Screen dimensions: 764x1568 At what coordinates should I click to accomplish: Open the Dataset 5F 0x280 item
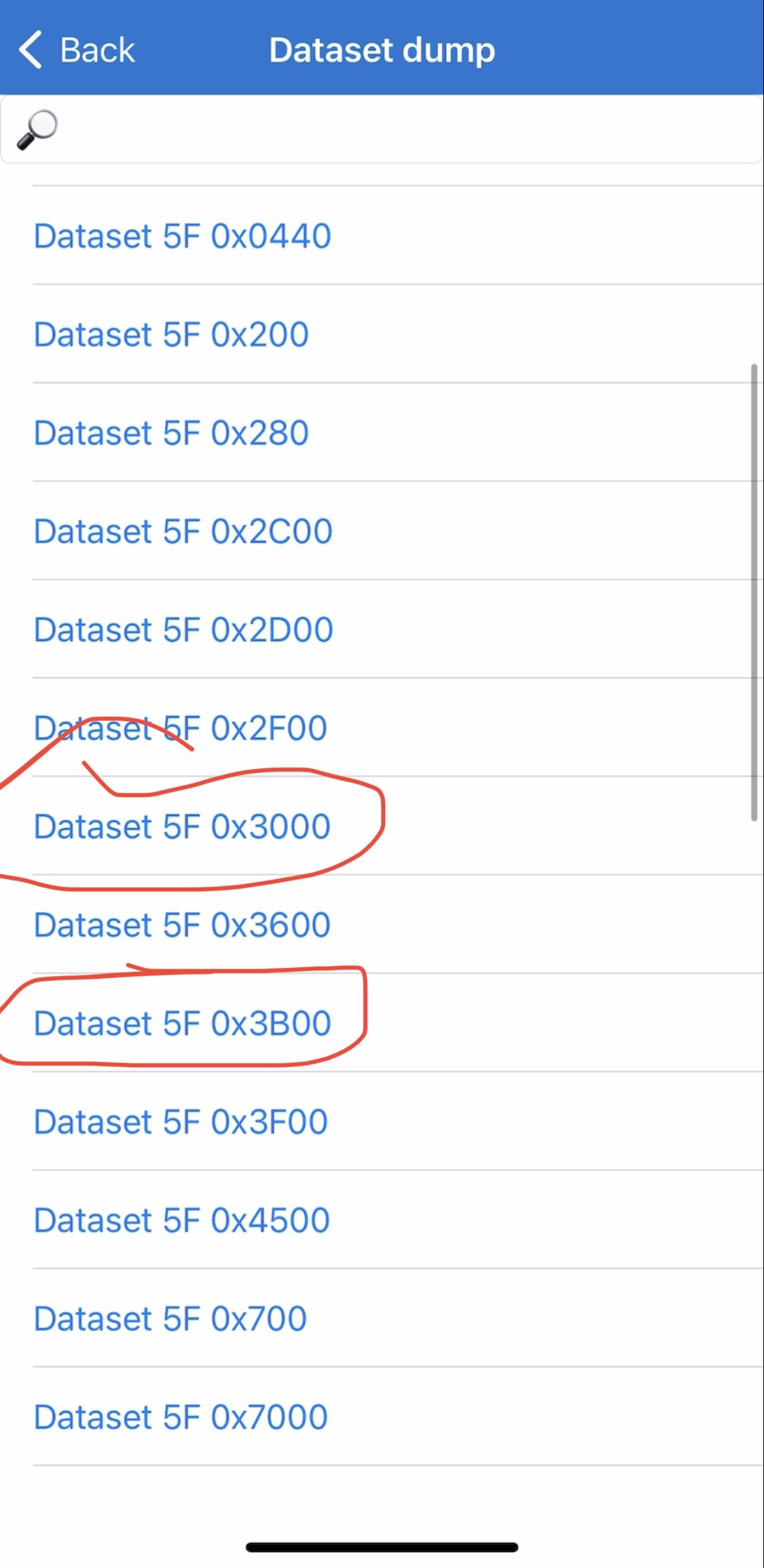tap(171, 433)
